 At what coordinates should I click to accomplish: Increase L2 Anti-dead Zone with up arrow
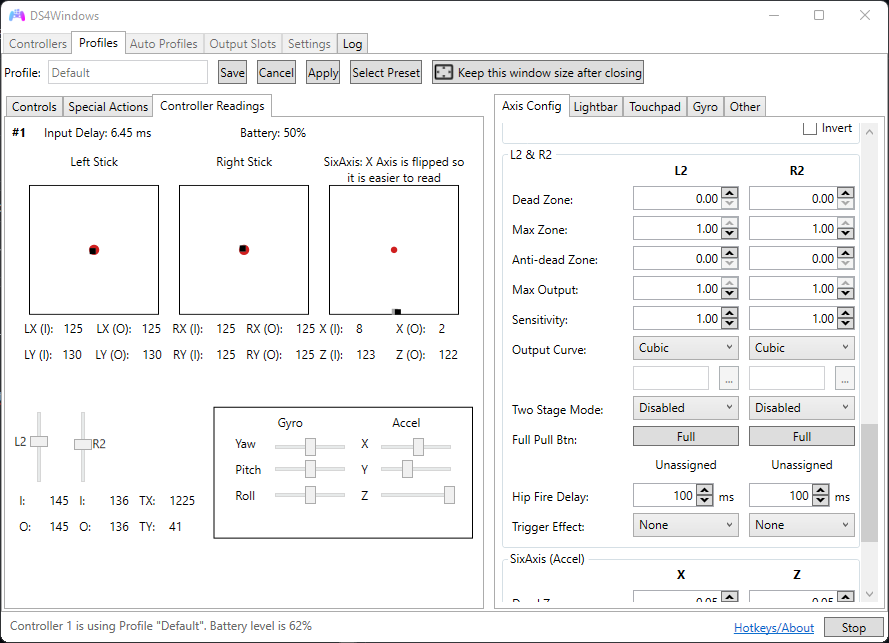point(730,253)
